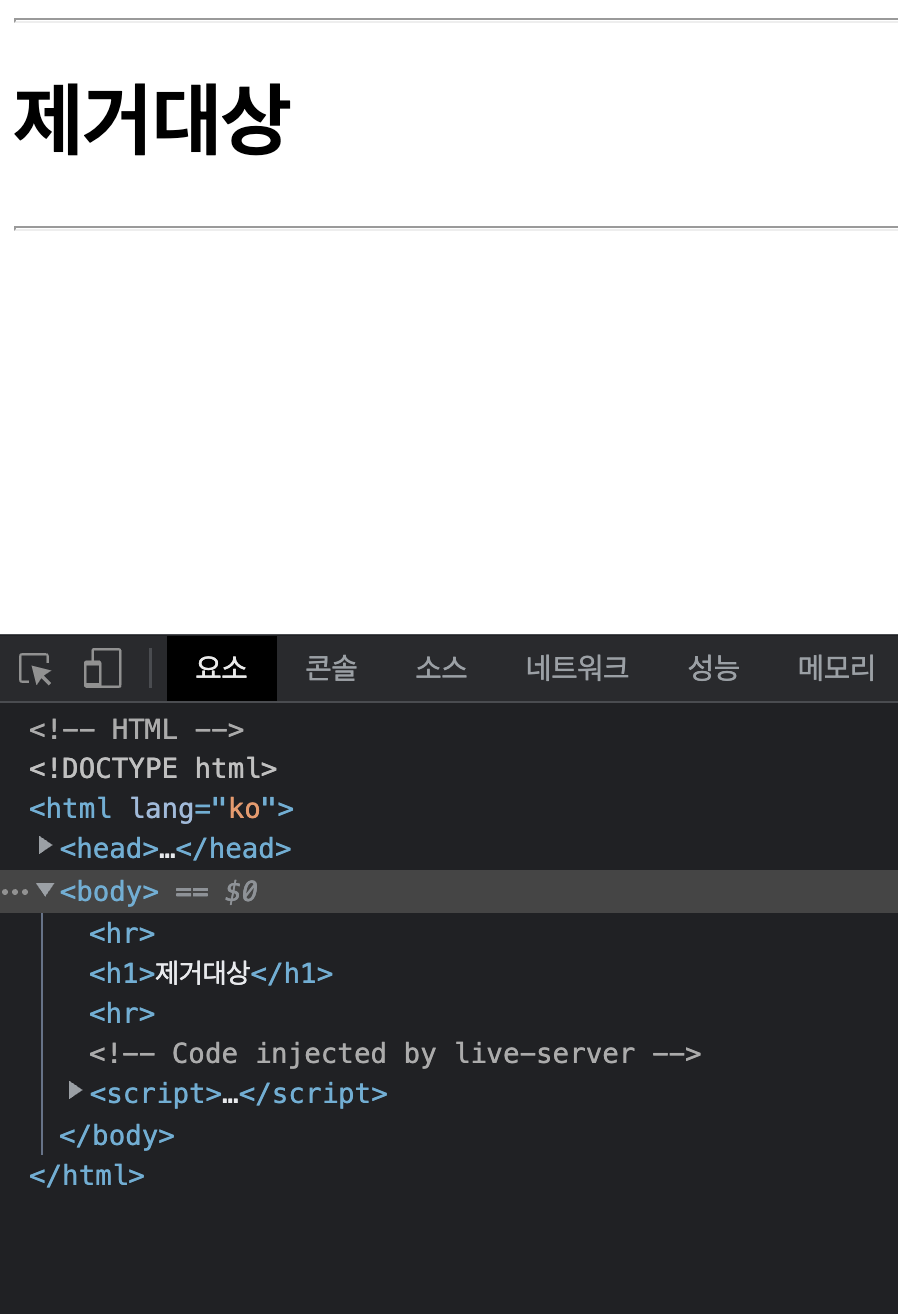This screenshot has width=898, height=1314.
Task: Activate the inspect element picker icon
Action: (x=36, y=669)
